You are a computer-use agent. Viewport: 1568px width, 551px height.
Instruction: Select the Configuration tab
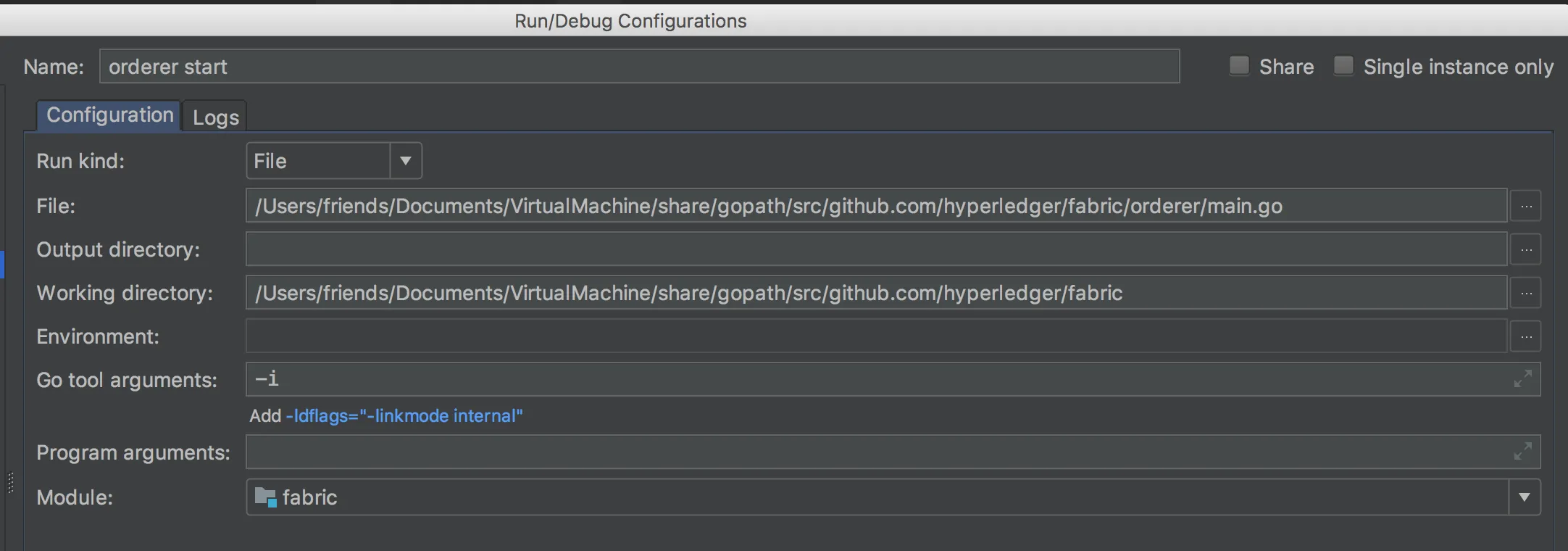pos(109,115)
